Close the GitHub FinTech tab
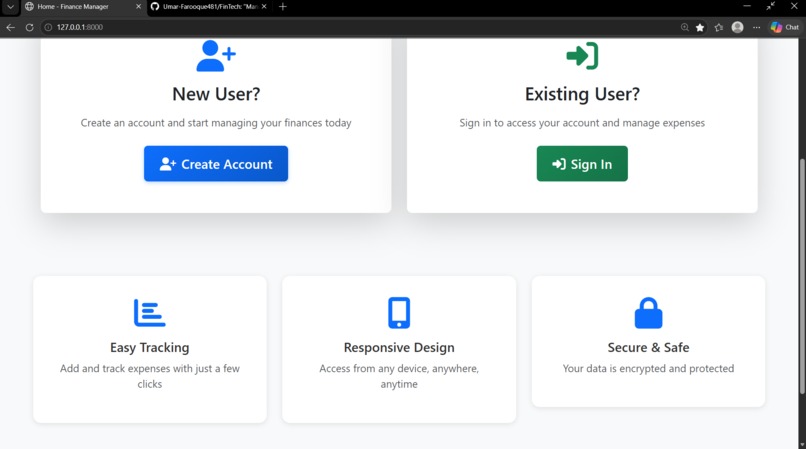The height and width of the screenshot is (449, 806). [x=264, y=7]
